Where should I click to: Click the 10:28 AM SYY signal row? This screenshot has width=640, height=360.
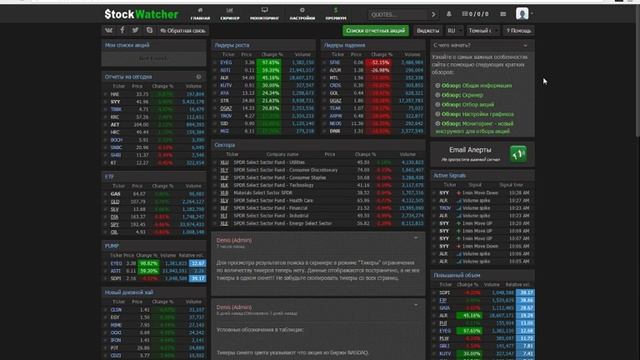(x=482, y=193)
